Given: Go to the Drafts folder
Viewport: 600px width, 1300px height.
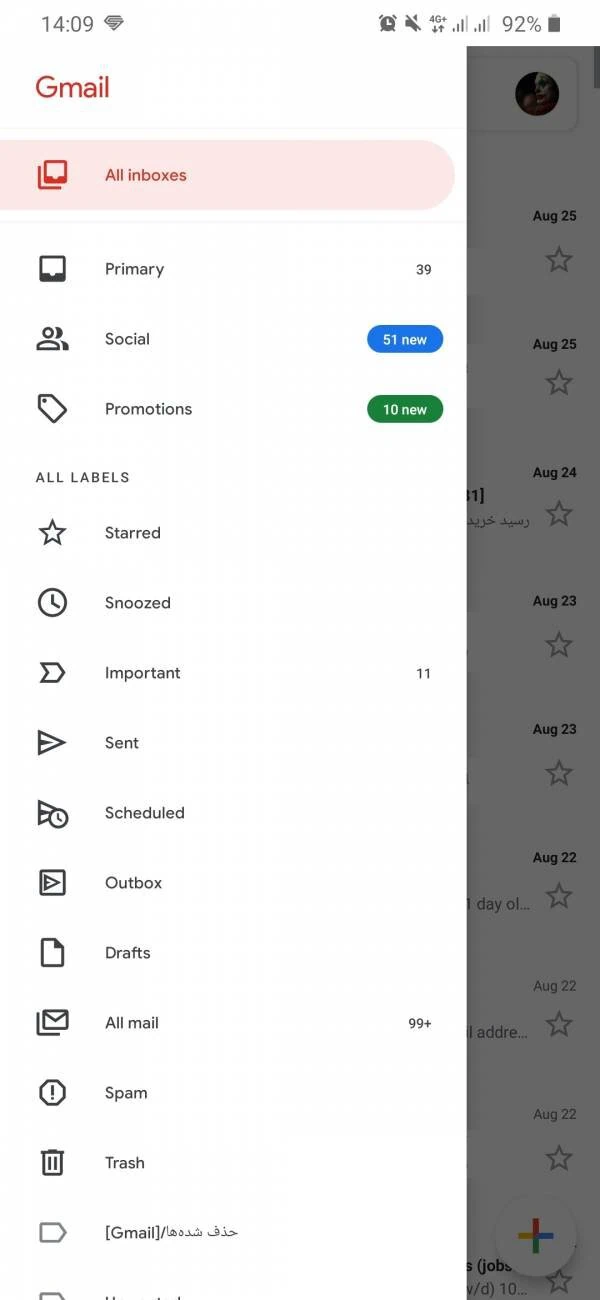Looking at the screenshot, I should 128,953.
